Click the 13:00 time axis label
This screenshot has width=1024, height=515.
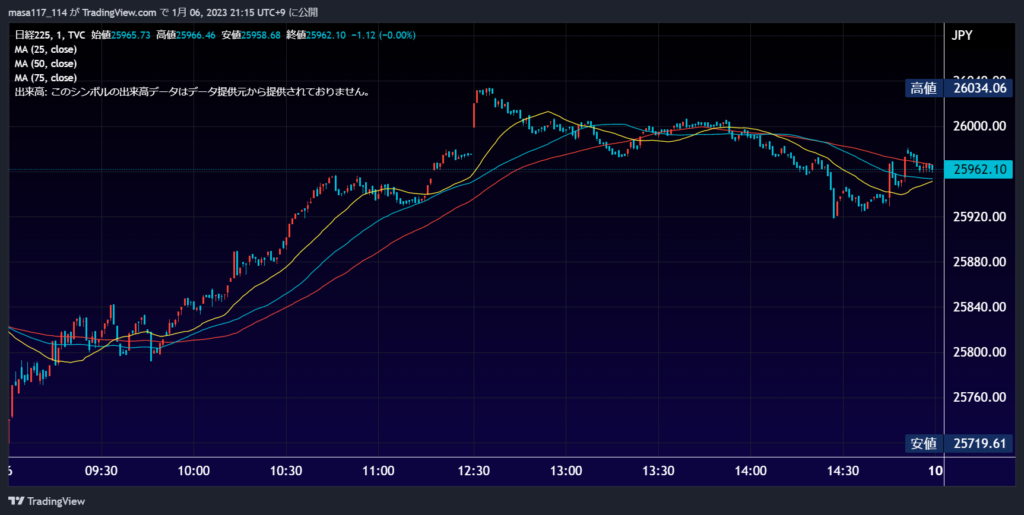(x=565, y=471)
